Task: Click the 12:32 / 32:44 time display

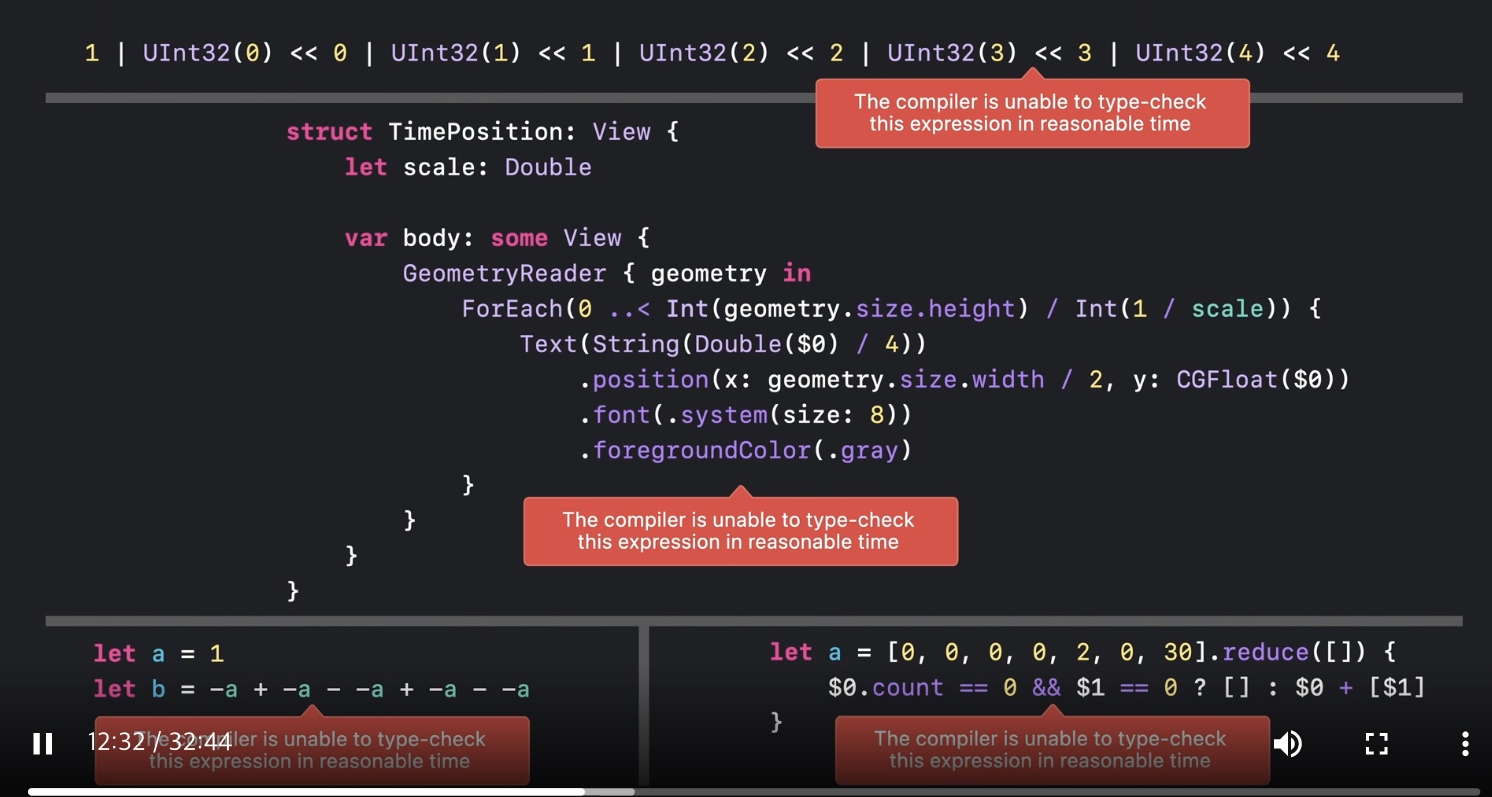Action: click(x=159, y=742)
